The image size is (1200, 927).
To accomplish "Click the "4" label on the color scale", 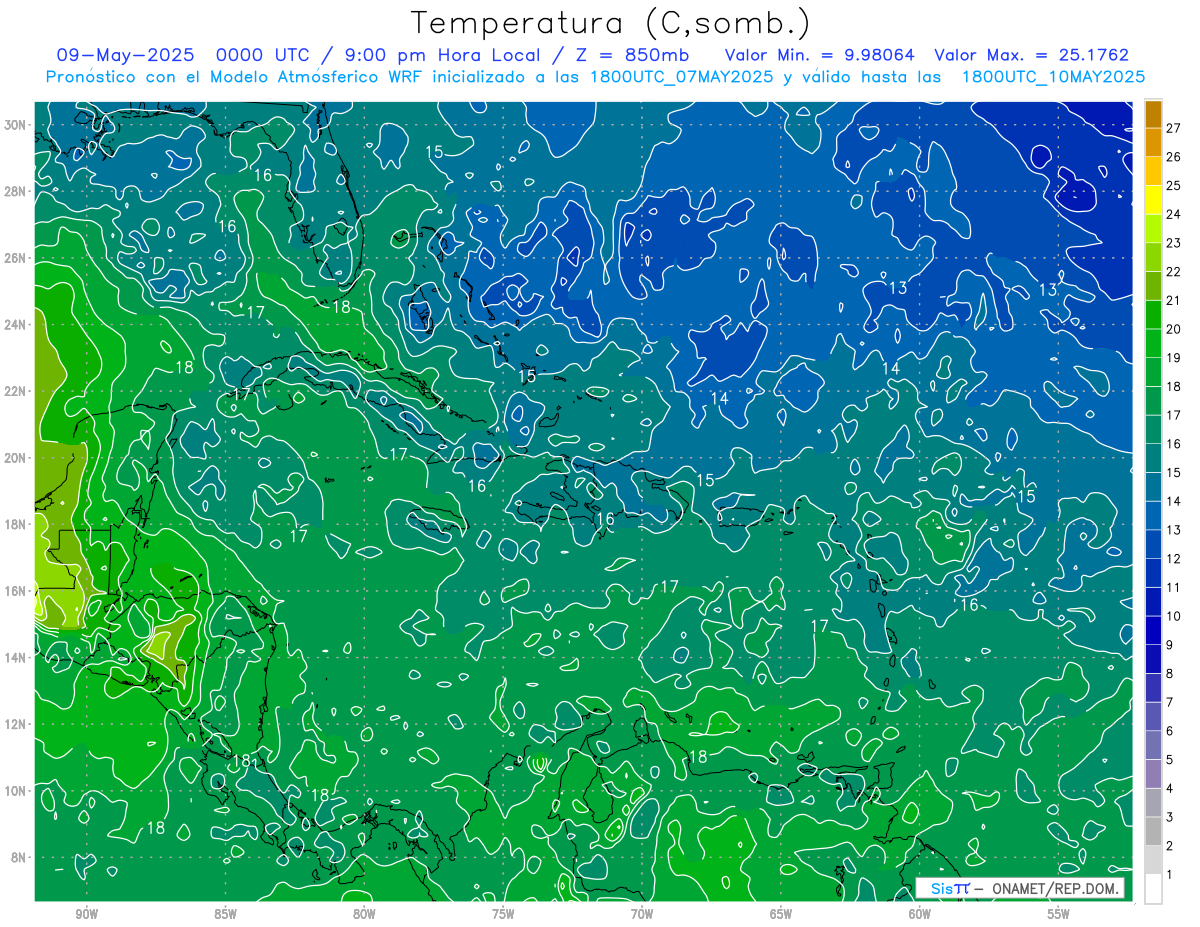I will click(1170, 788).
